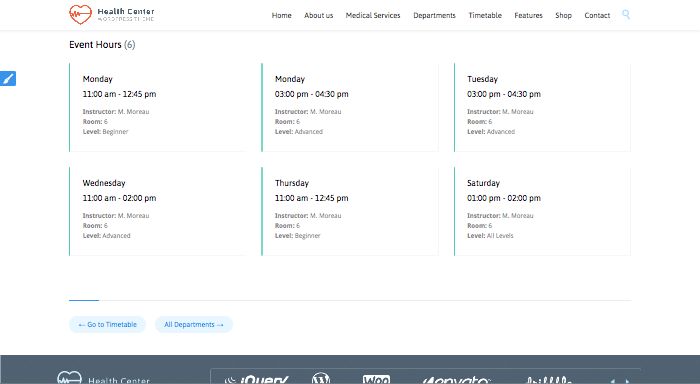Click the Envato logo in carousel
Screen dimensions: 700x384
(456, 380)
